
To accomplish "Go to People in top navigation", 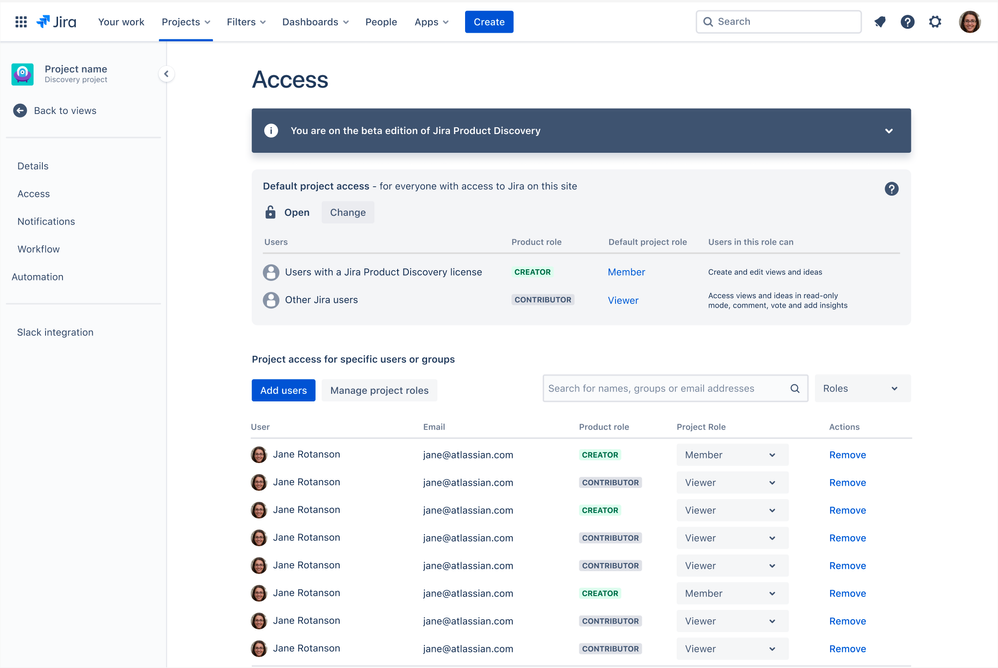I will click(x=381, y=22).
